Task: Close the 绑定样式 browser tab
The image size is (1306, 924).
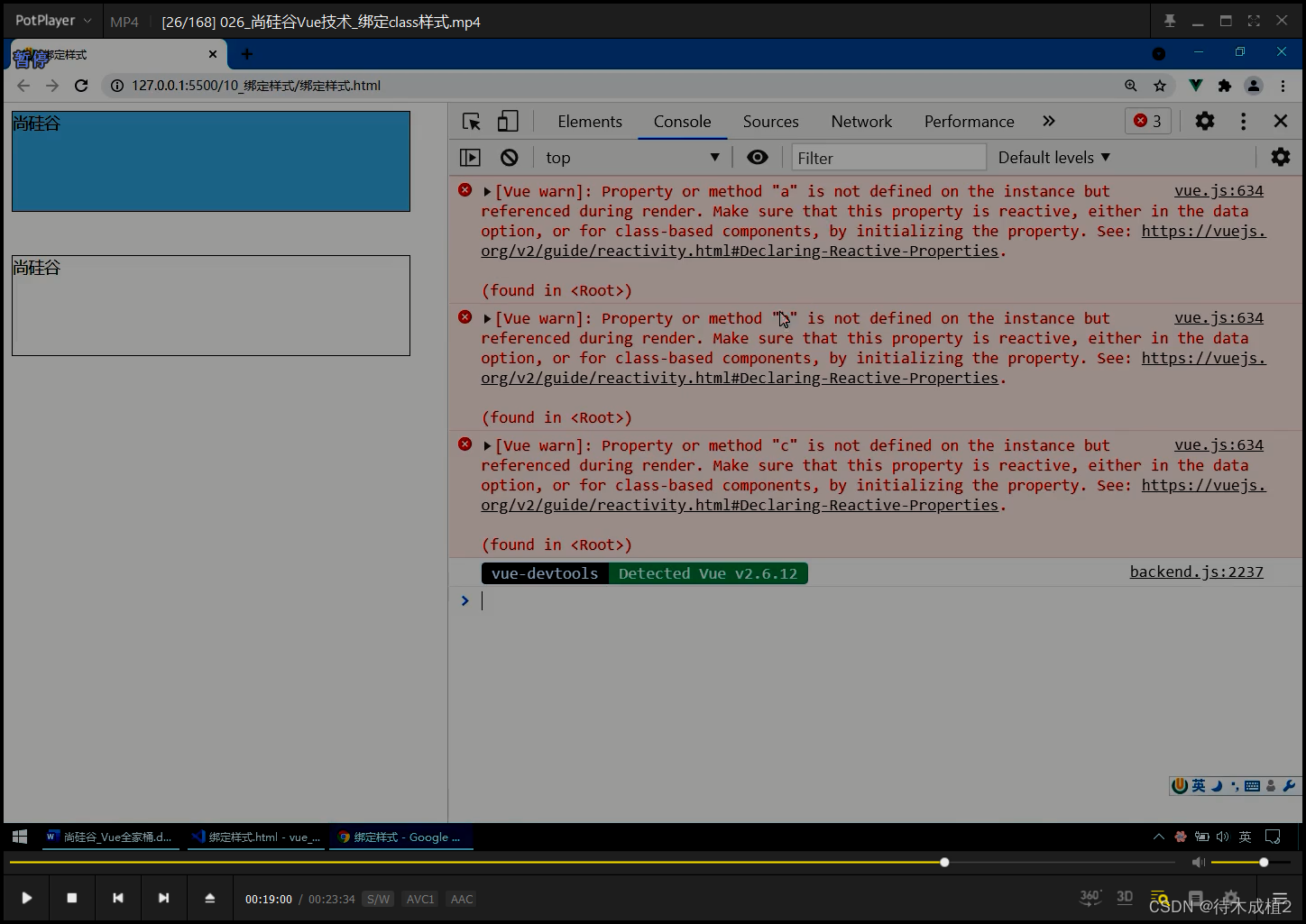Action: [213, 54]
